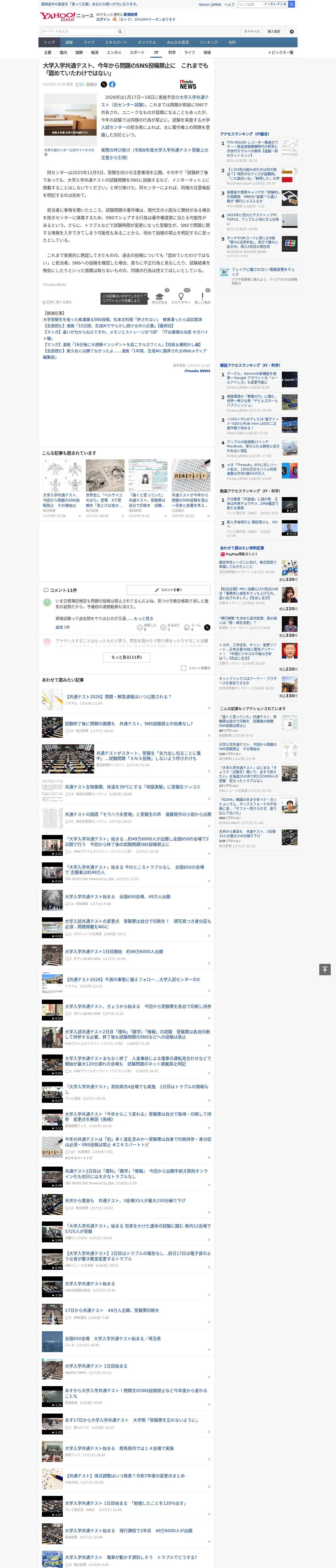The width and height of the screenshot is (336, 1568).
Task: Open ranking item グーグル、Geminiの新機能を発表
Action: 253,378
